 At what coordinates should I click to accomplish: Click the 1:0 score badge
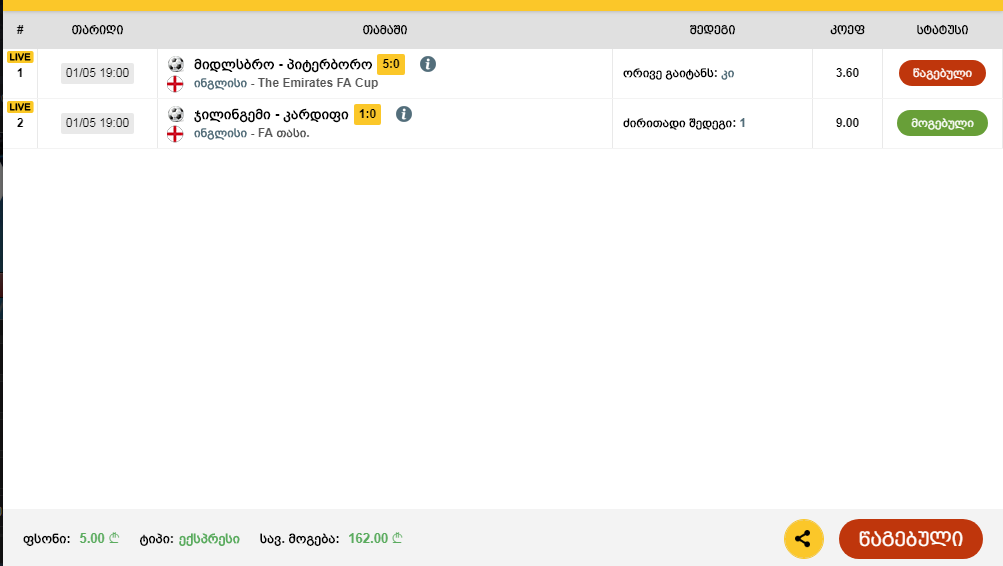pyautogui.click(x=367, y=114)
